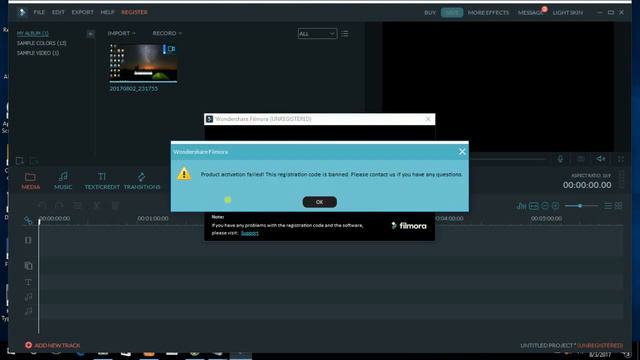Open the EDIT menu
The width and height of the screenshot is (640, 360).
point(58,12)
